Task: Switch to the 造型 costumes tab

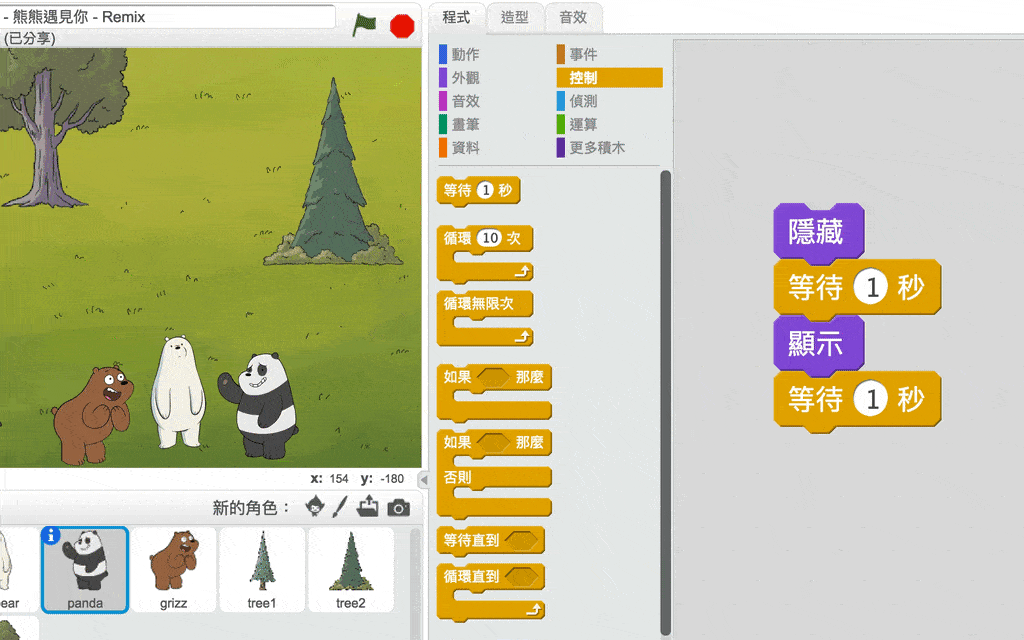Action: tap(514, 18)
